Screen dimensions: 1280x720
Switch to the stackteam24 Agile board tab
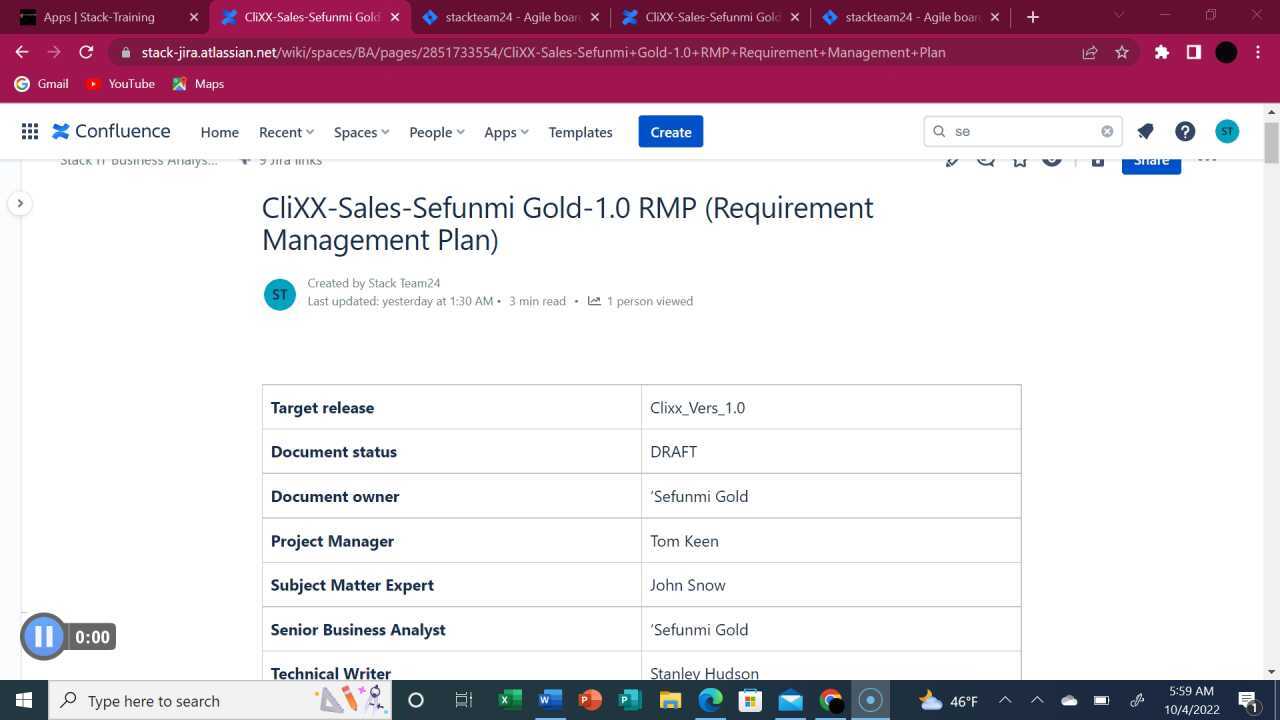coord(508,17)
